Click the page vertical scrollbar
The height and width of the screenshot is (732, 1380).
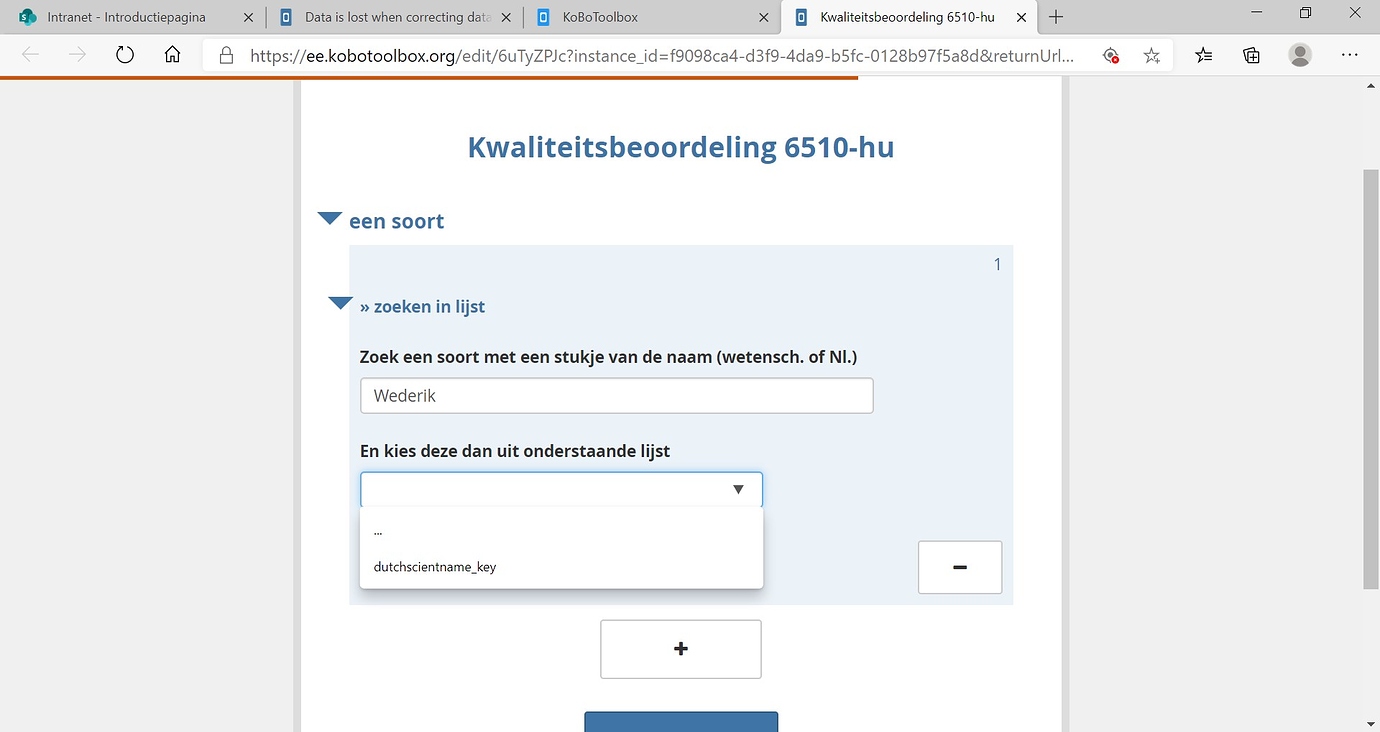click(x=1370, y=380)
